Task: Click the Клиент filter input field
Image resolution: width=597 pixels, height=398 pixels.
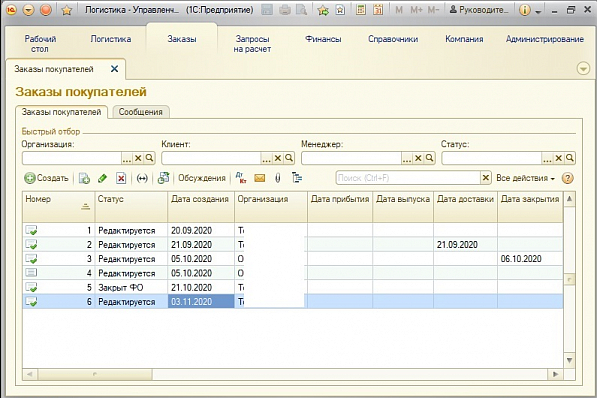Action: click(211, 158)
